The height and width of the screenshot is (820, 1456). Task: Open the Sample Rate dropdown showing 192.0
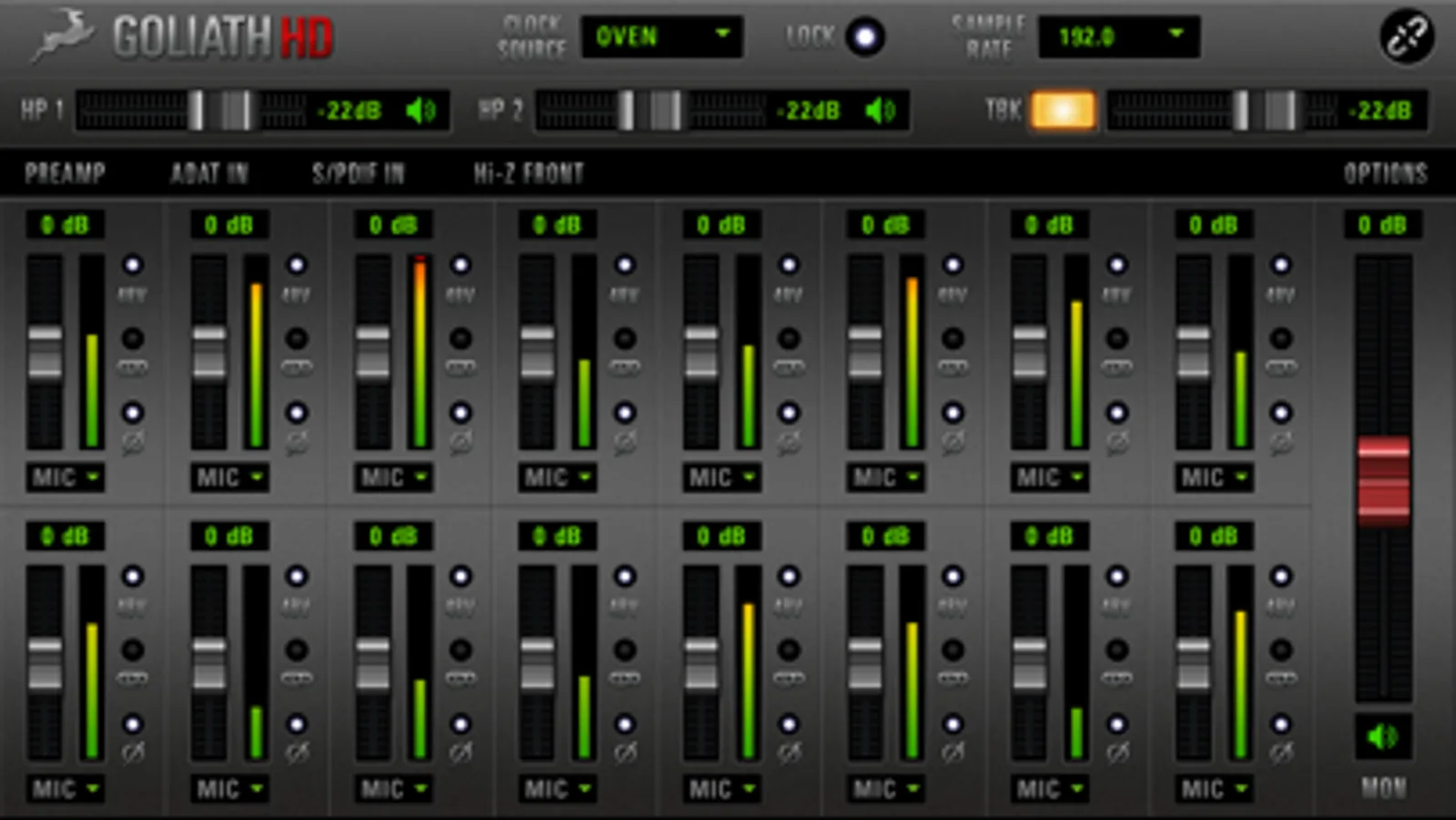point(1119,37)
